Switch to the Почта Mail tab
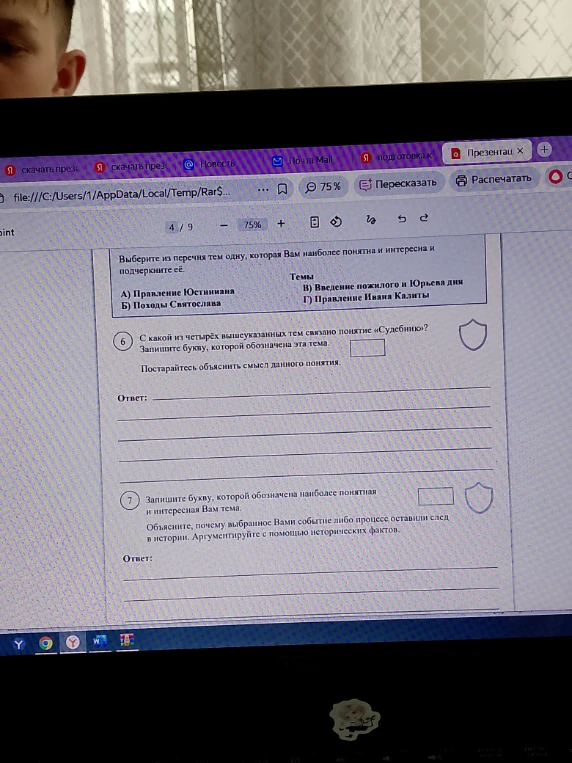The height and width of the screenshot is (763, 572). (x=303, y=161)
